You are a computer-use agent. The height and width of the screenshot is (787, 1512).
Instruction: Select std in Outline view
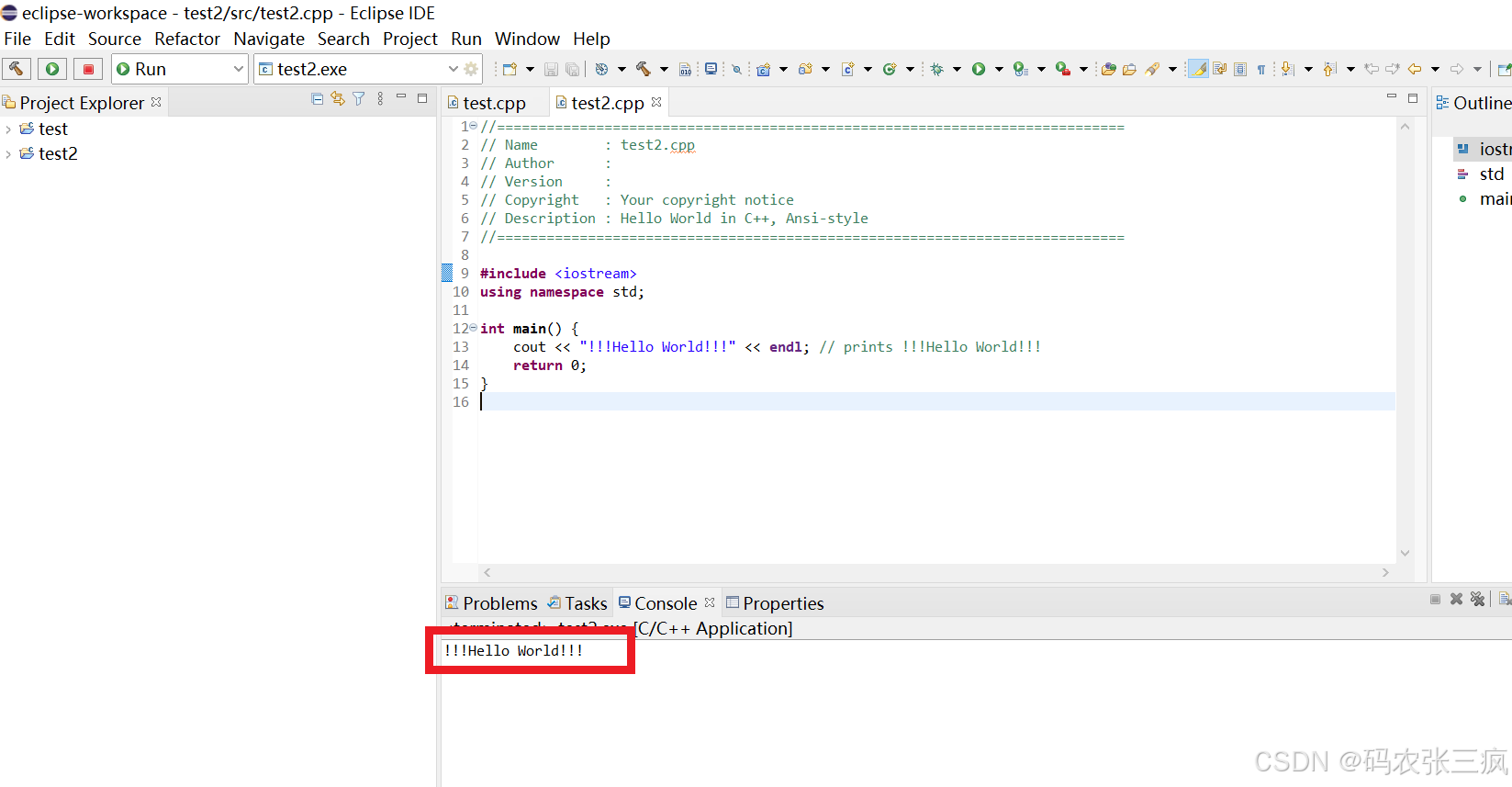point(1491,174)
